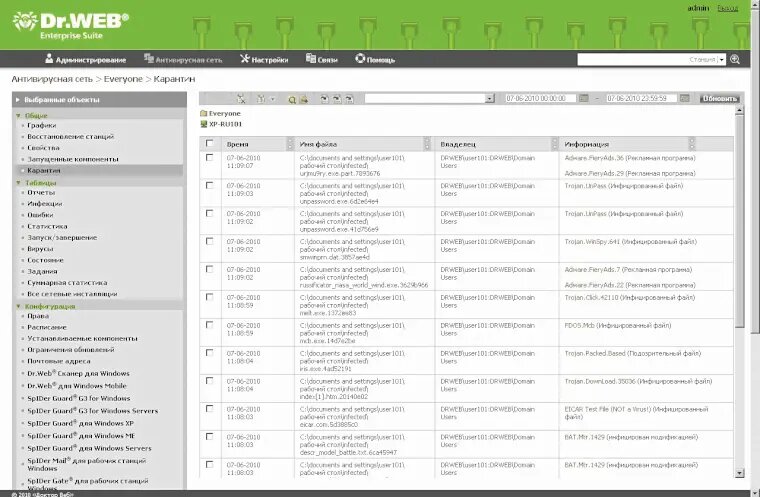Open Инфекции table in sidebar
The width and height of the screenshot is (760, 497).
pos(45,204)
